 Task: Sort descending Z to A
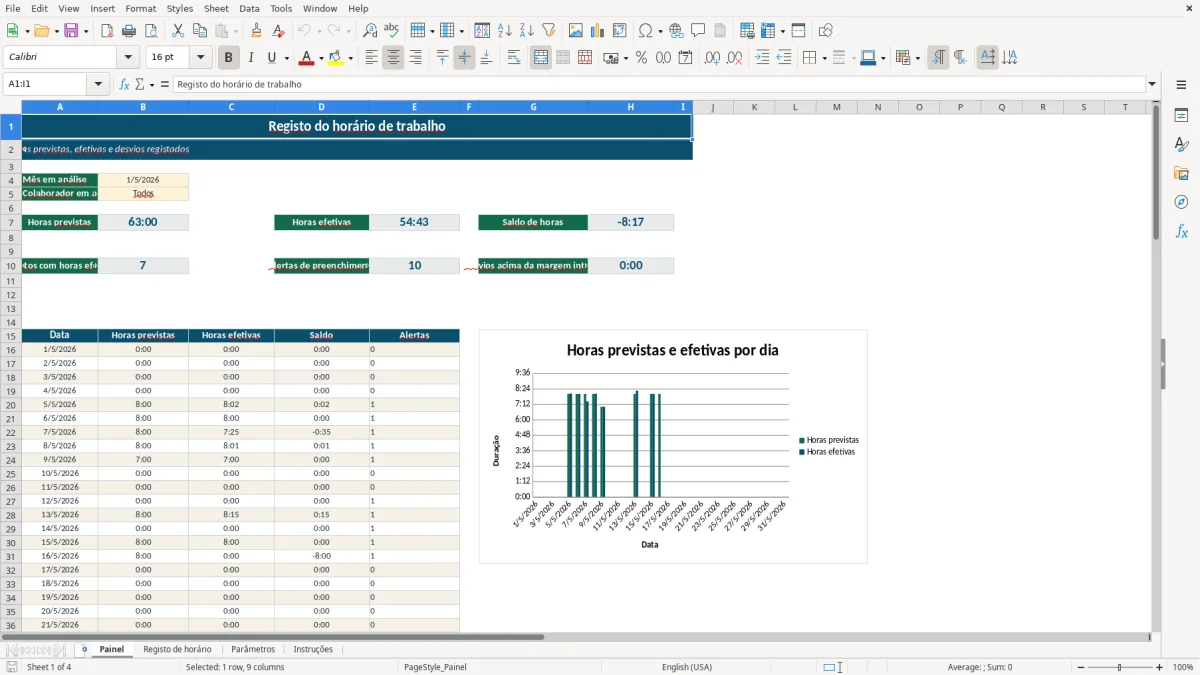(527, 31)
